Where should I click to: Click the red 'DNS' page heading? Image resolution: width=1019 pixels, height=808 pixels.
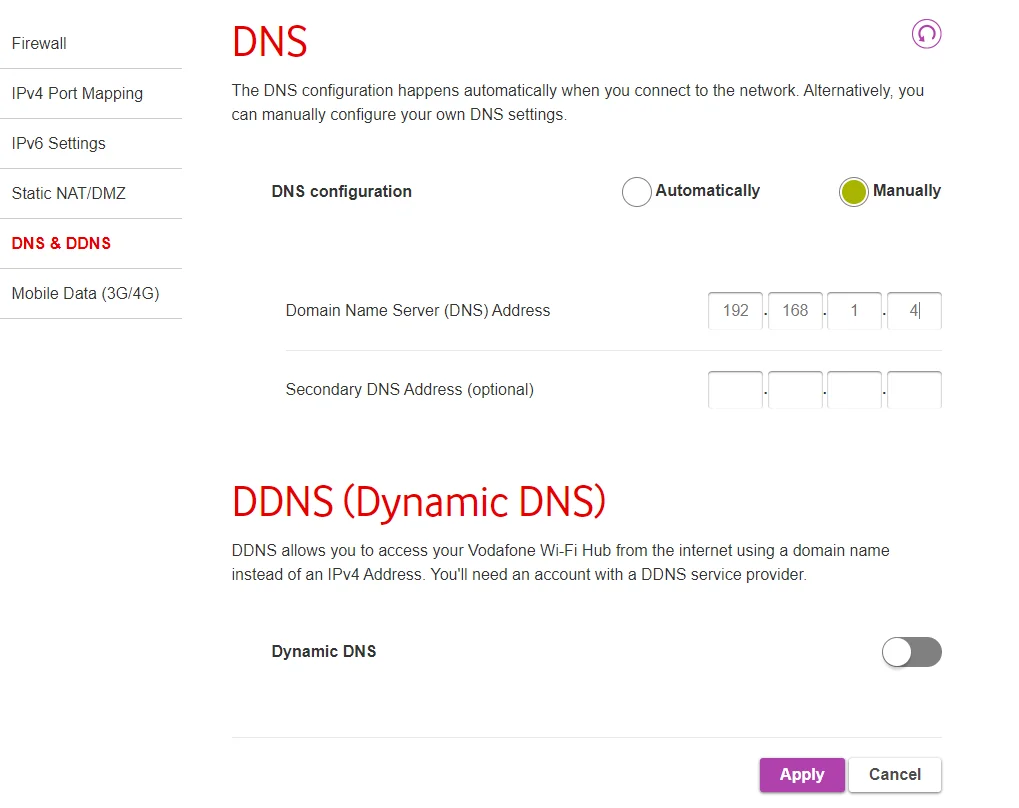[x=270, y=42]
